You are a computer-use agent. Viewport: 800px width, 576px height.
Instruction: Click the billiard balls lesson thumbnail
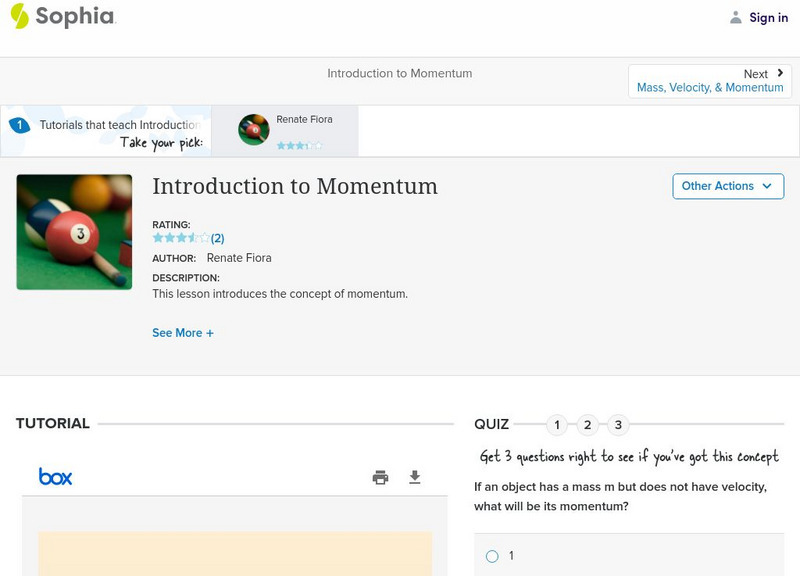[74, 231]
